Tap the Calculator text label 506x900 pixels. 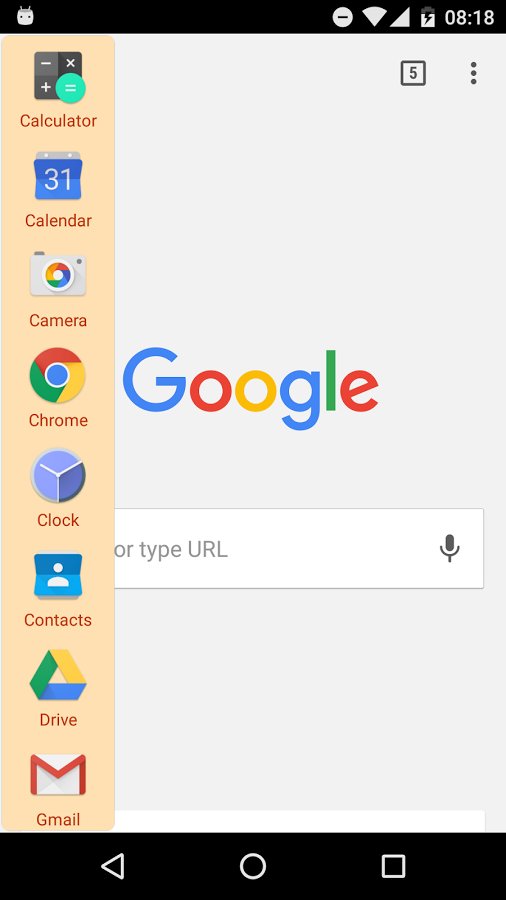(58, 121)
